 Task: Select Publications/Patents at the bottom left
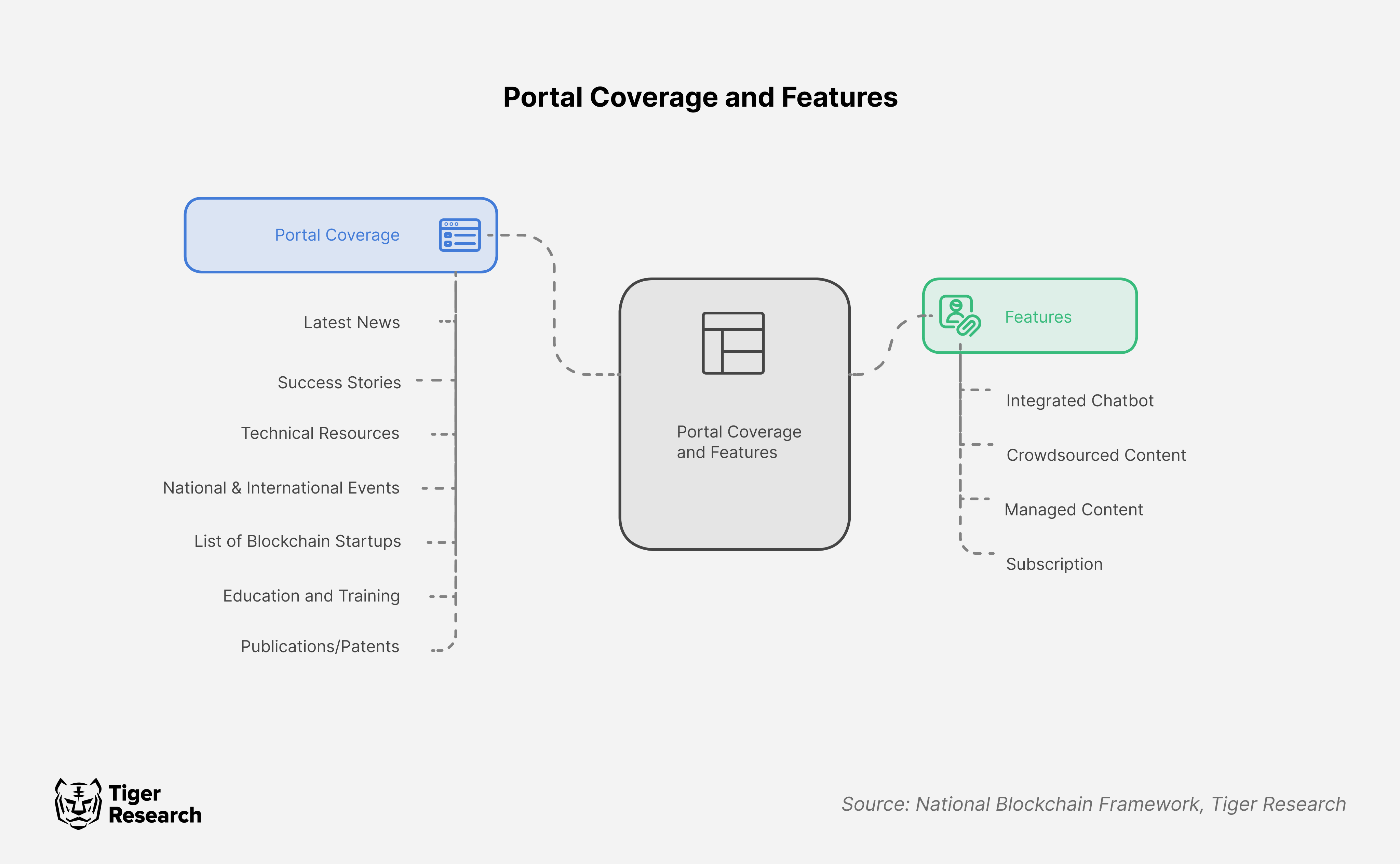[x=320, y=646]
